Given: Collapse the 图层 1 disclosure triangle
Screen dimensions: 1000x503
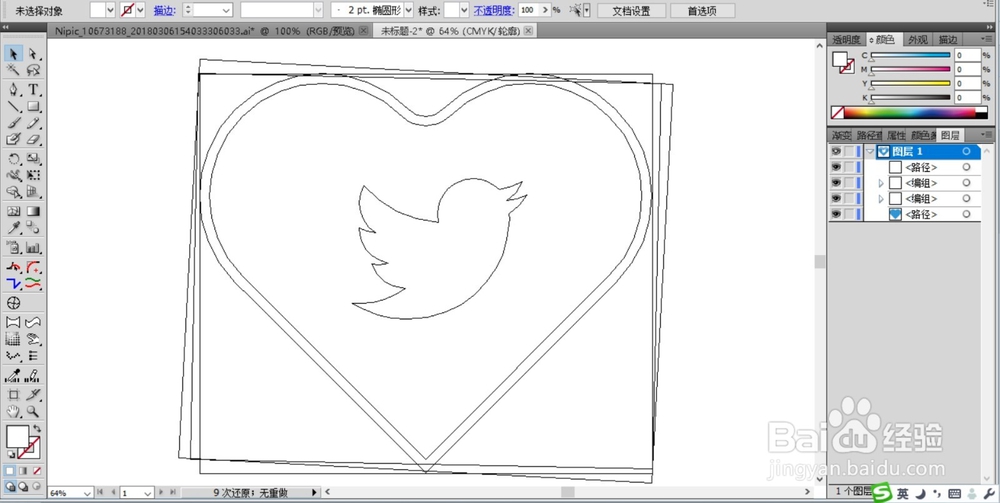Looking at the screenshot, I should (871, 152).
